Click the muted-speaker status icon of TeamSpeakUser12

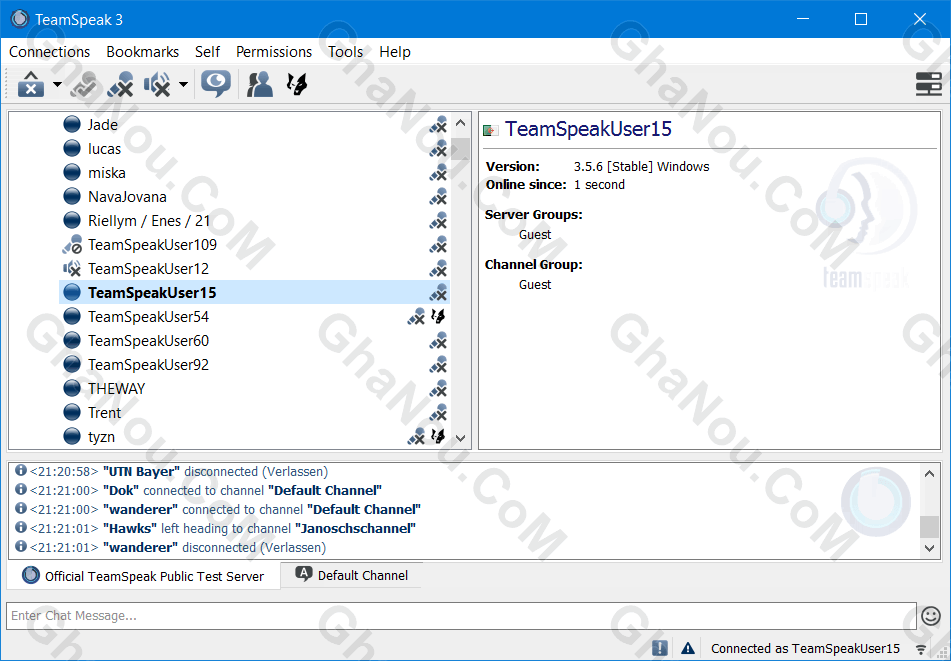tap(72, 269)
